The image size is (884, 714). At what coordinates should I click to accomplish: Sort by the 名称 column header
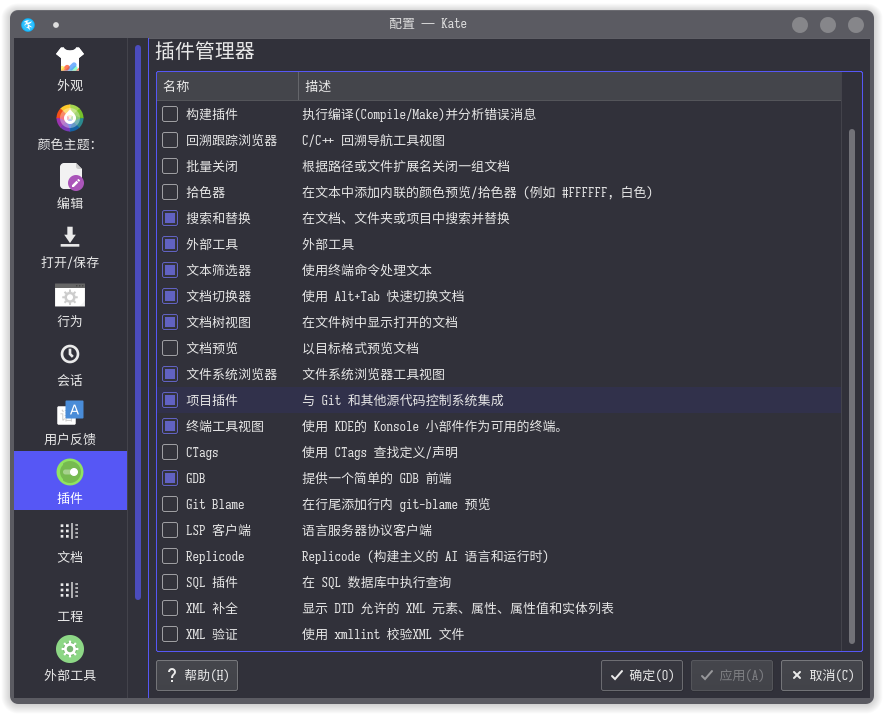[227, 86]
